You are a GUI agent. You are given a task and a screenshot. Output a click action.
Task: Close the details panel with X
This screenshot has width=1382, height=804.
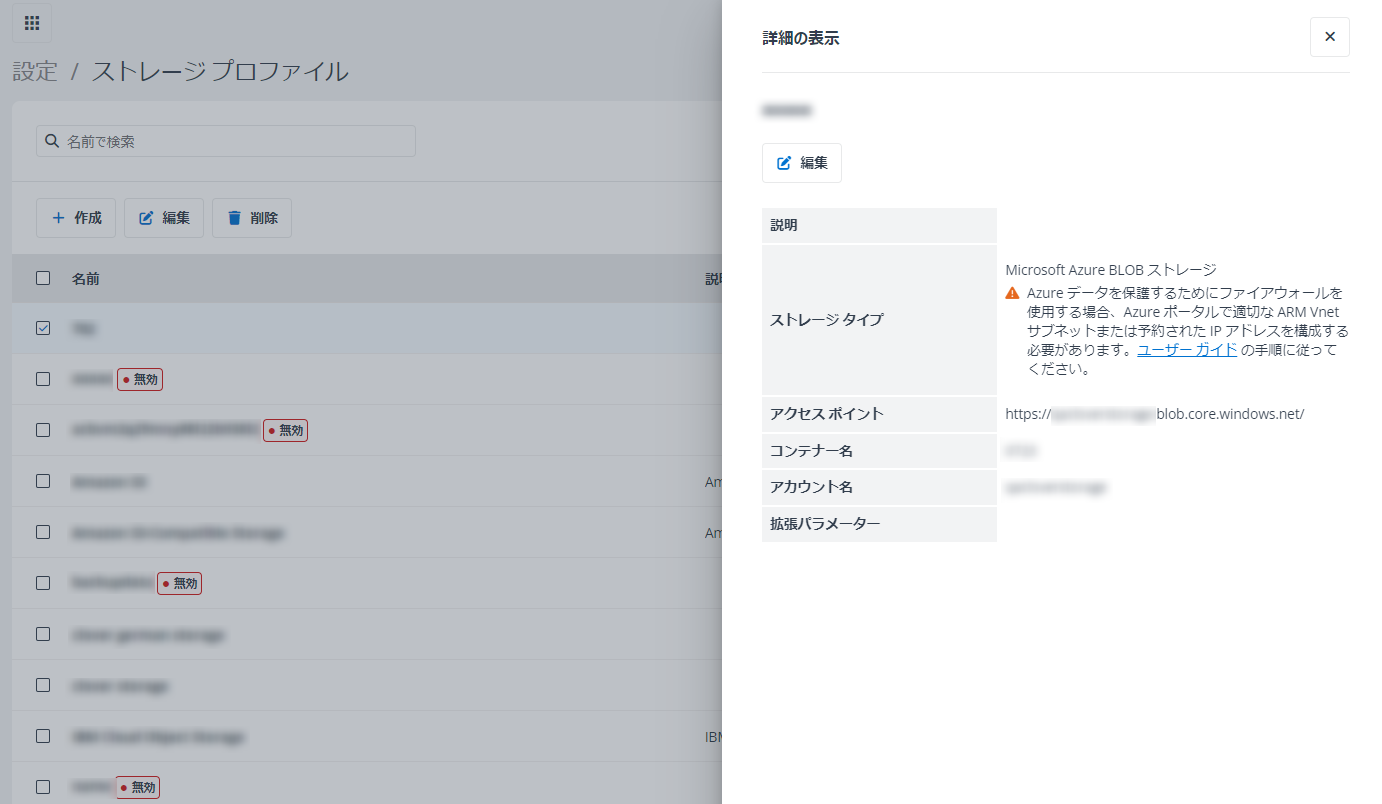1329,37
